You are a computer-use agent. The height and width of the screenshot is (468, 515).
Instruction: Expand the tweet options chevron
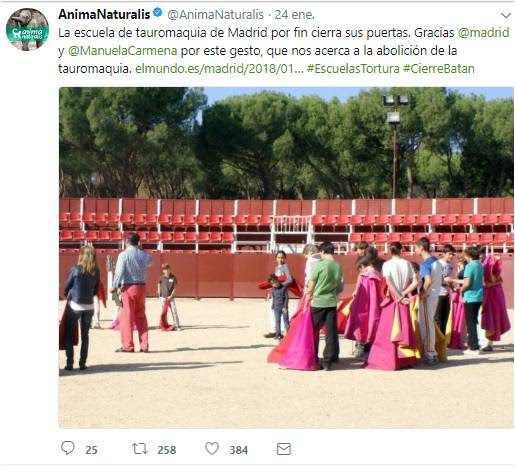506,15
